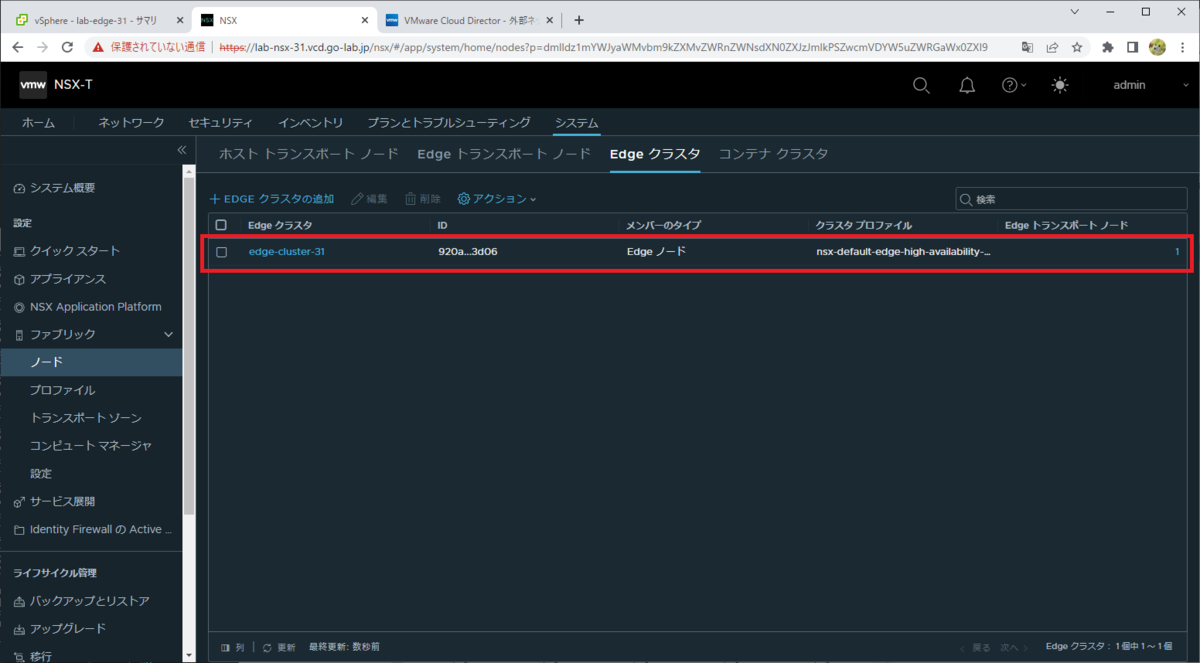Image resolution: width=1200 pixels, height=663 pixels.
Task: Open the NSX search magnifier icon
Action: (921, 85)
